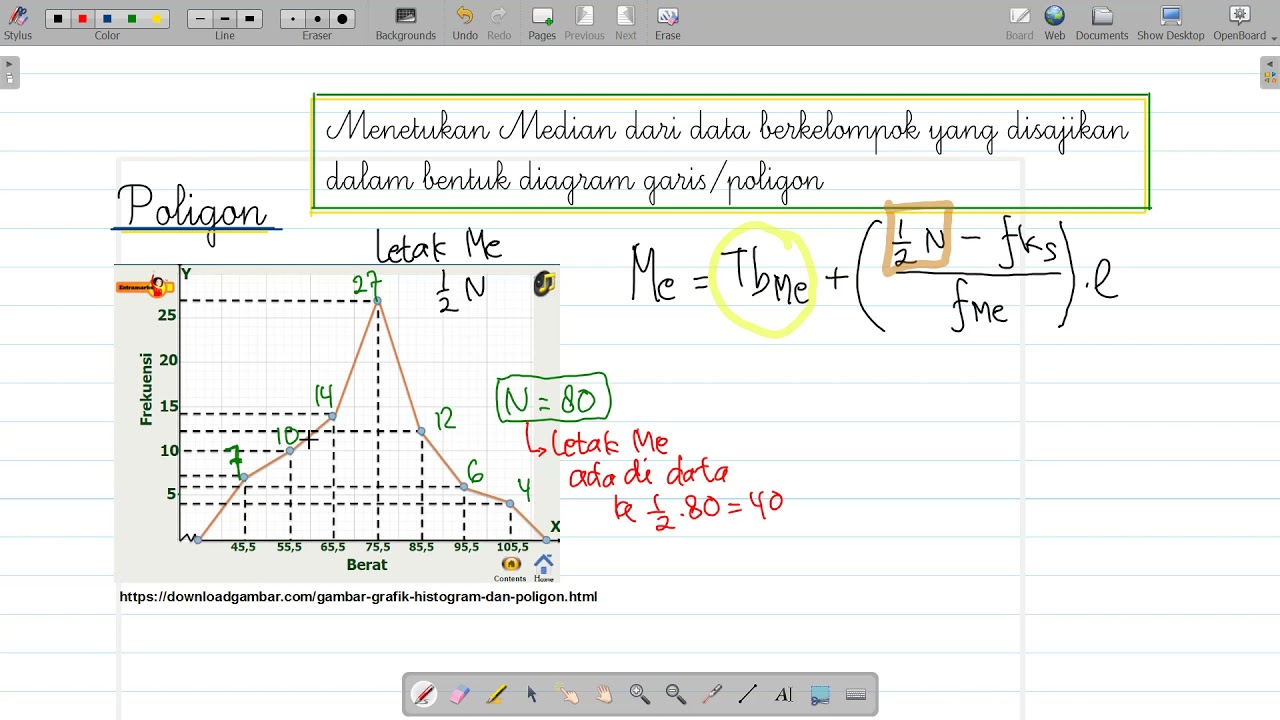This screenshot has width=1280, height=720.
Task: Click the Extramarks logo on the graph
Action: tap(145, 286)
